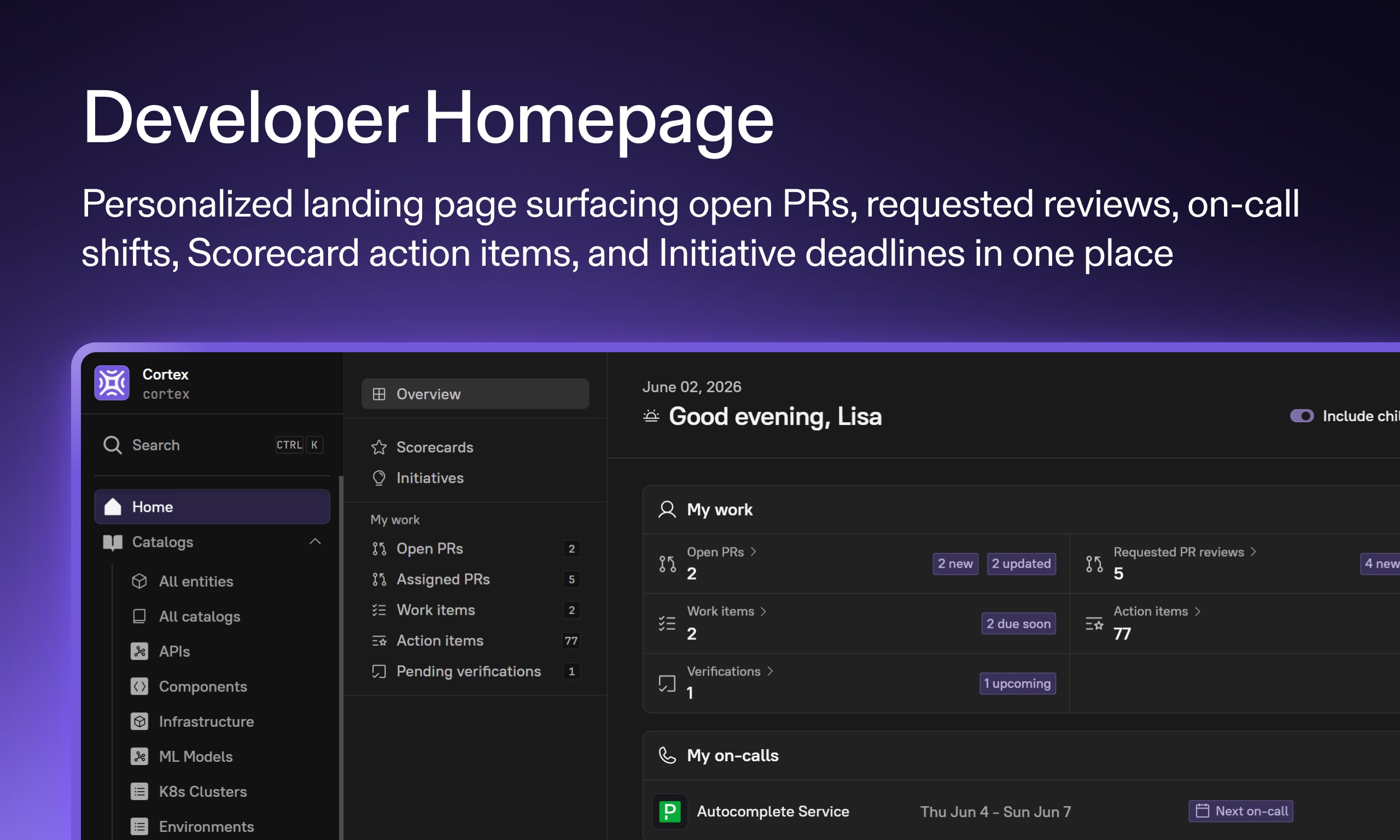
Task: Select Infrastructure in Catalogs tree
Action: tap(207, 722)
